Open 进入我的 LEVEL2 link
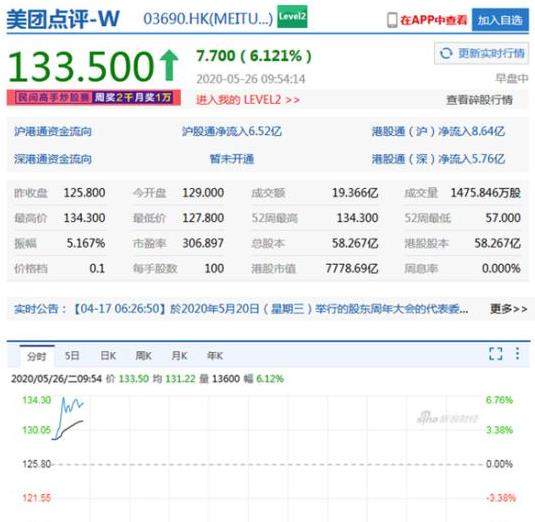The width and height of the screenshot is (535, 522). point(248,100)
